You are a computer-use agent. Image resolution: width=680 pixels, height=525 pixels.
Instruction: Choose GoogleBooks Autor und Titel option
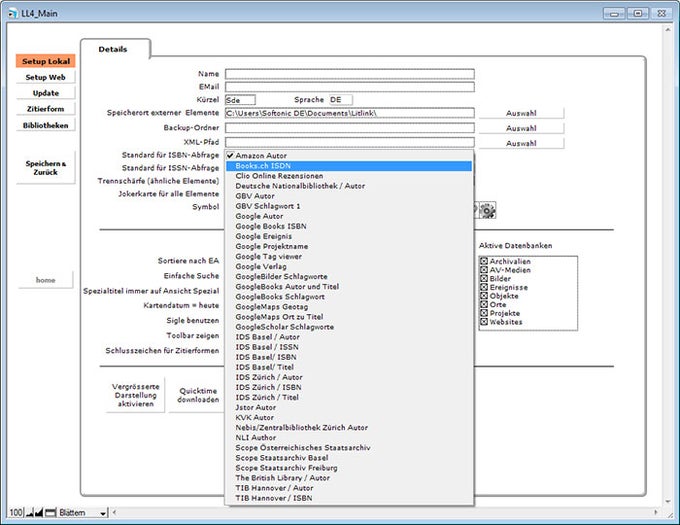349,287
